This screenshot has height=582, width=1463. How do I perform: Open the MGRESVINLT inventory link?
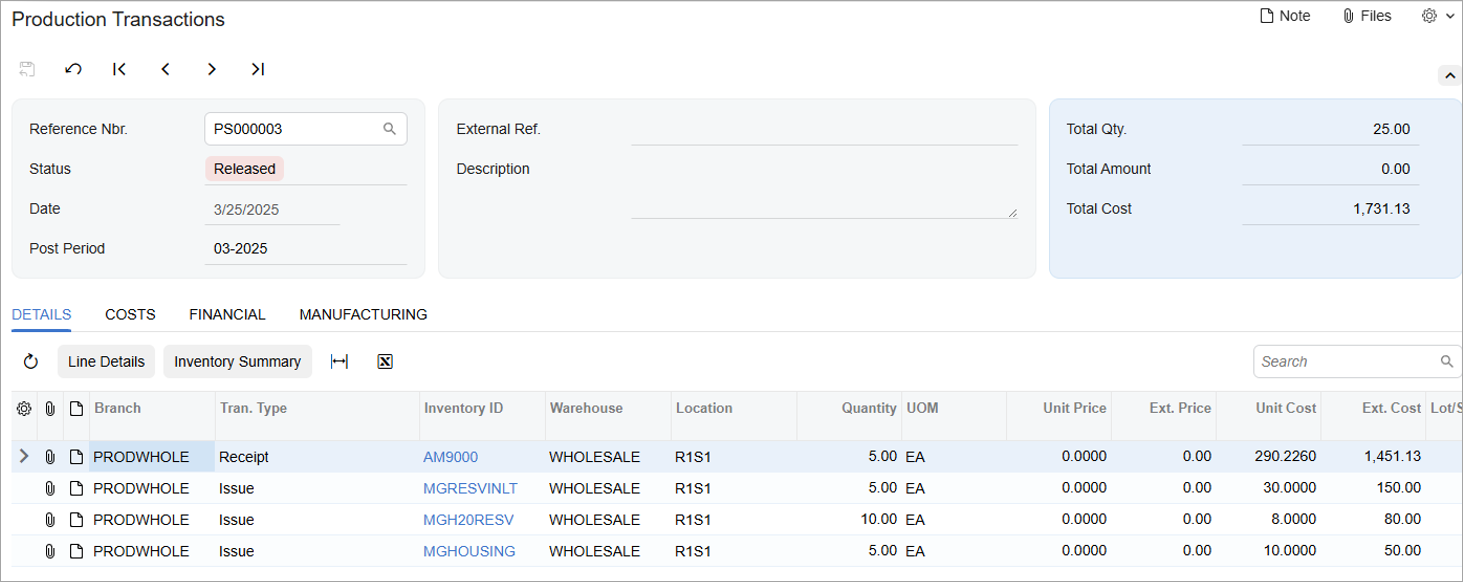click(470, 488)
